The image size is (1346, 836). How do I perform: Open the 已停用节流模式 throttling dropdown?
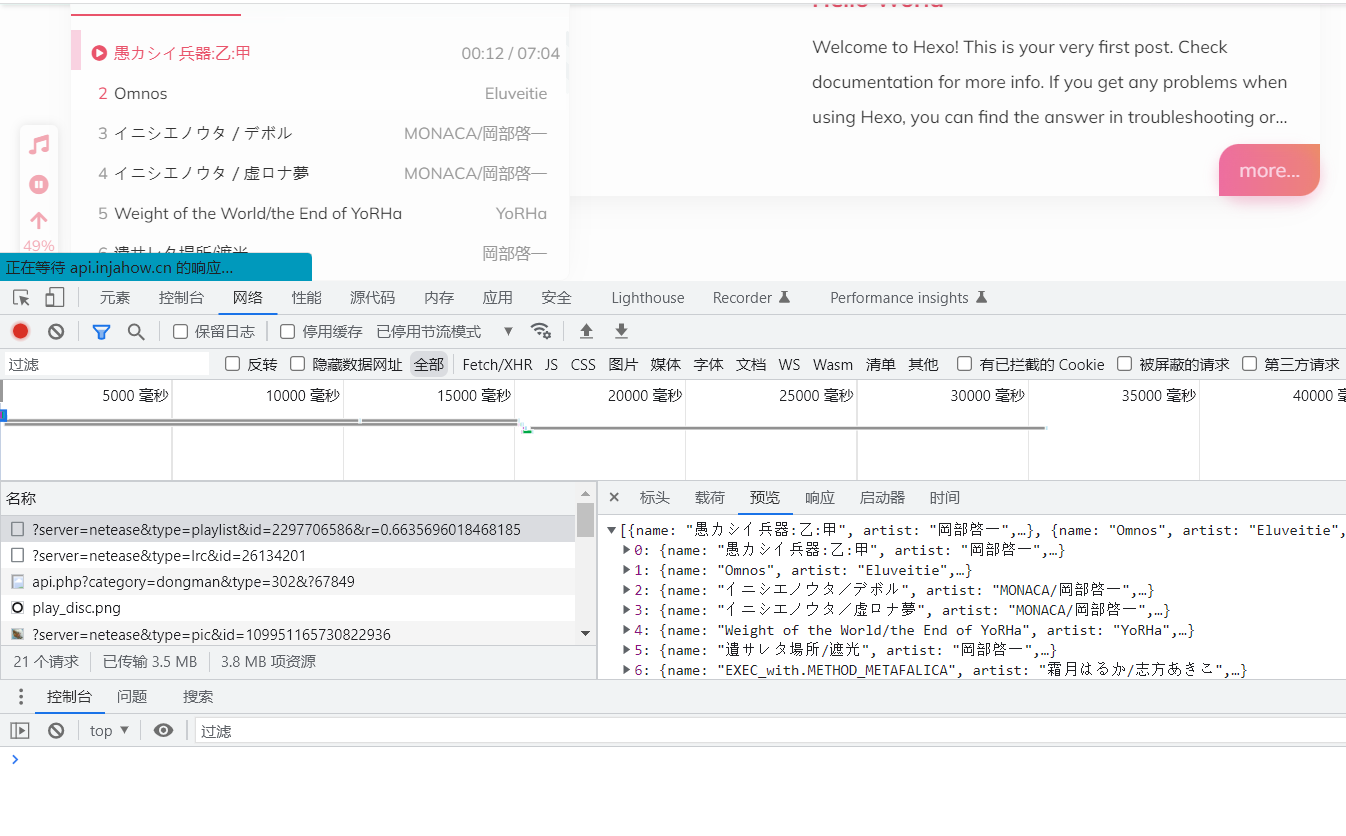pyautogui.click(x=444, y=332)
